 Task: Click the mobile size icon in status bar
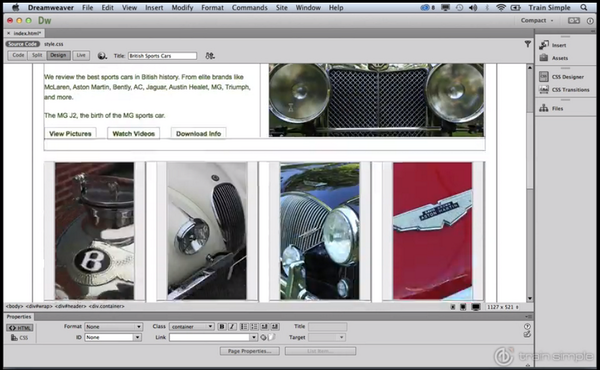point(453,307)
